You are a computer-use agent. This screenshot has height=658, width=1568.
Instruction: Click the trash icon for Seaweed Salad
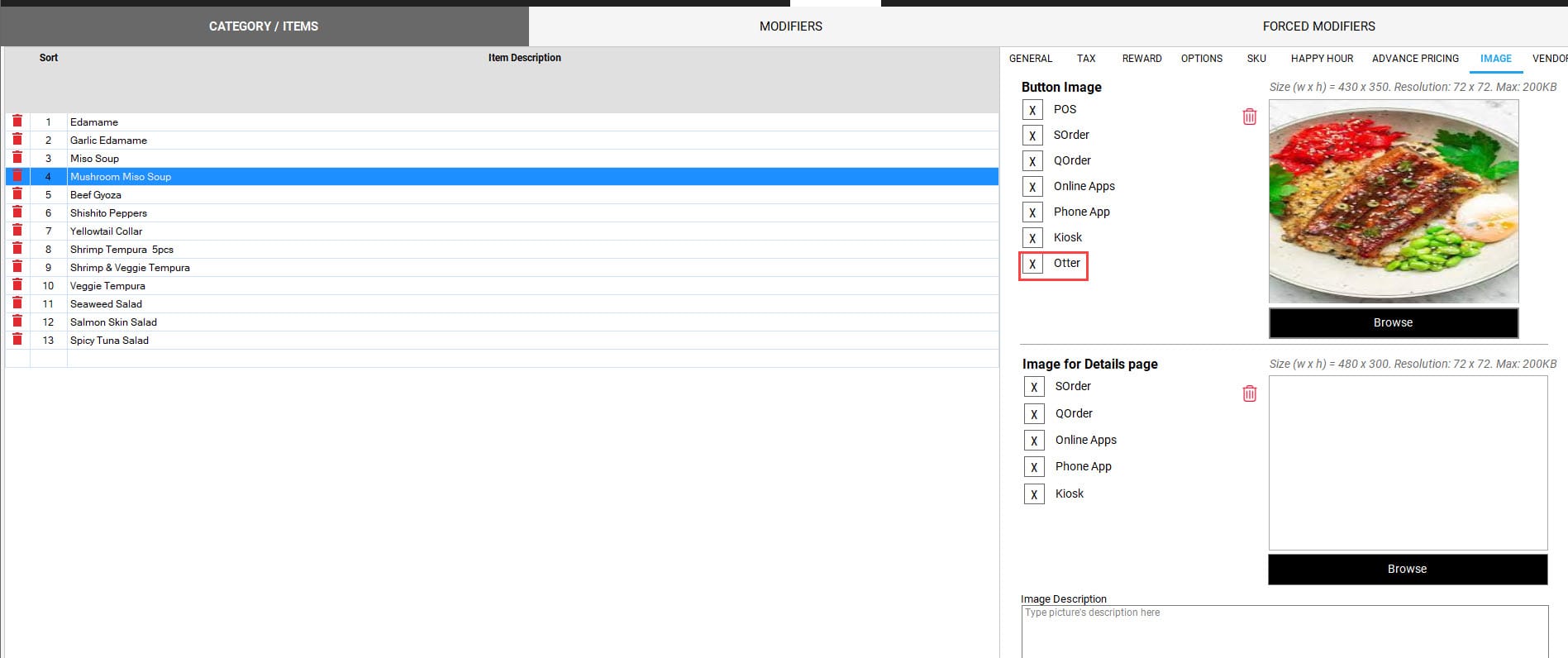click(17, 303)
